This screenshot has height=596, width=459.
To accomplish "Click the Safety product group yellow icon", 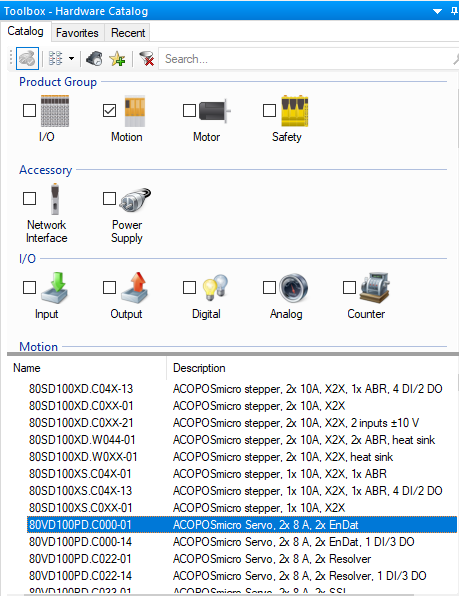I will (x=294, y=111).
